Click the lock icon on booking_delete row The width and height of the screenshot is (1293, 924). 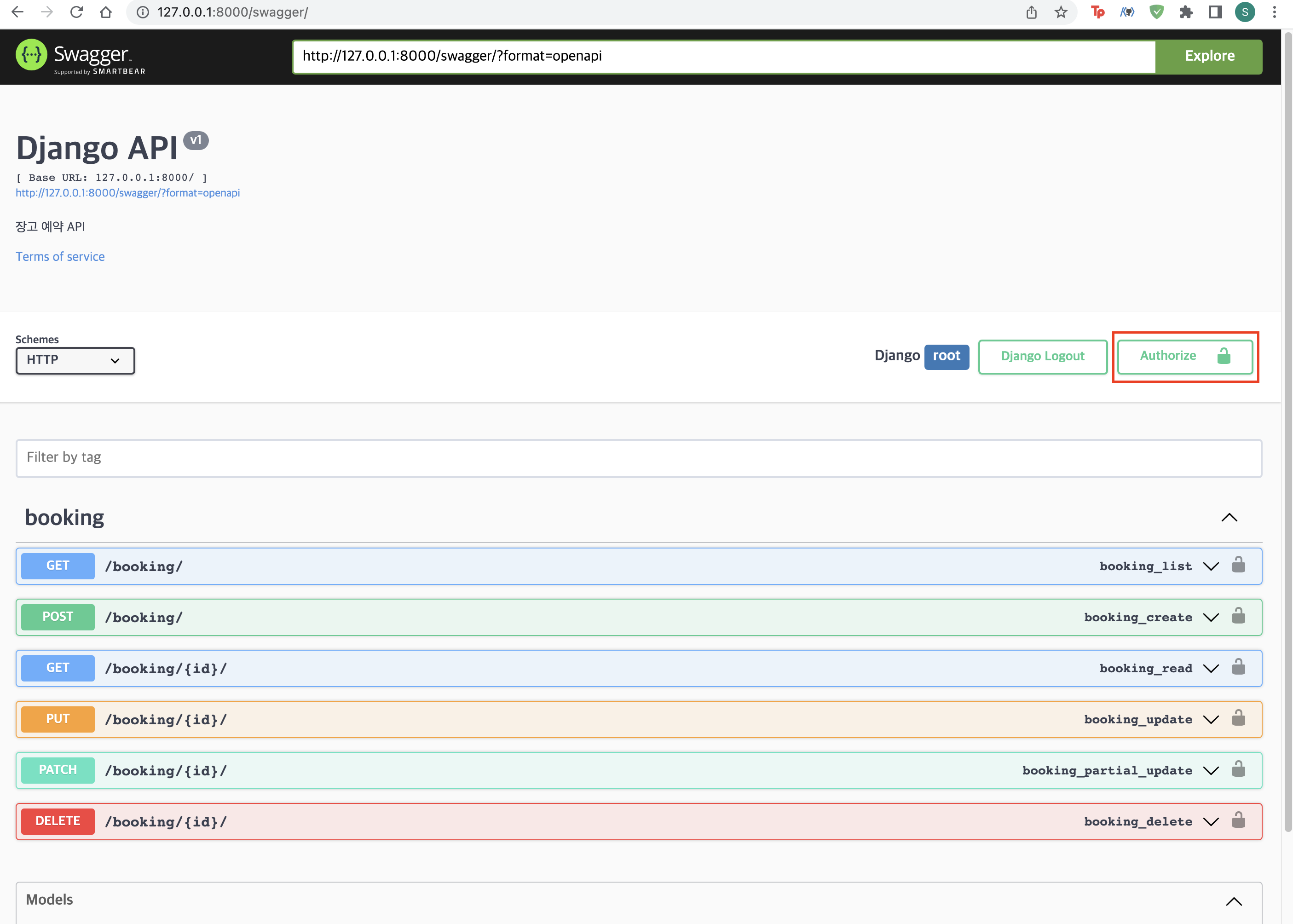coord(1238,820)
